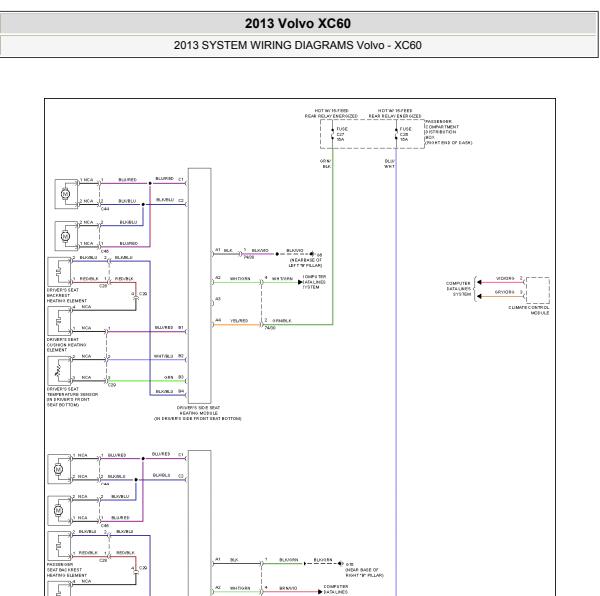600x596 pixels.
Task: Click pin C2 BLK/BLU on passenger heating module
Action: click(168, 475)
